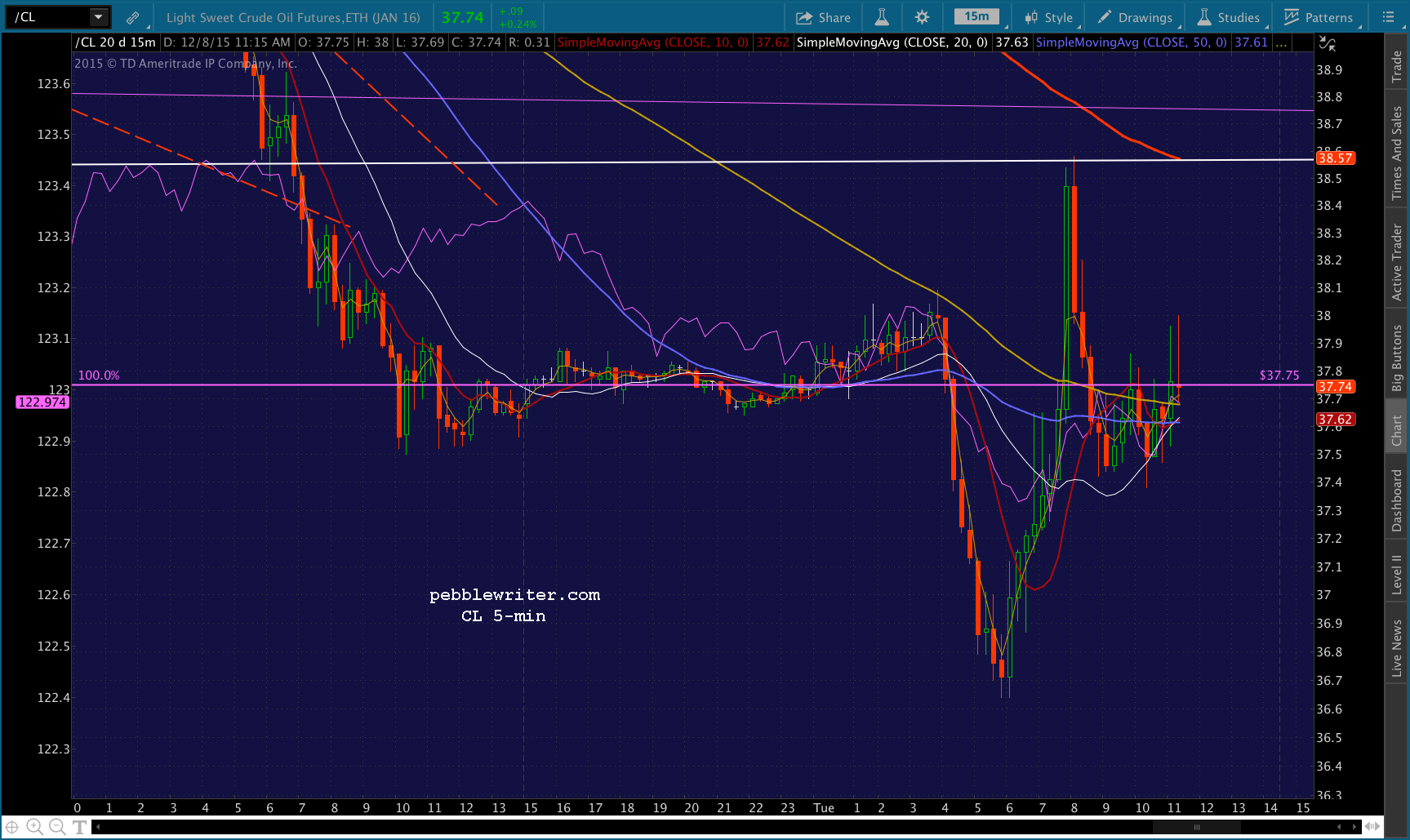The width and height of the screenshot is (1410, 840).
Task: Select the text T drawing tool
Action: click(x=79, y=827)
